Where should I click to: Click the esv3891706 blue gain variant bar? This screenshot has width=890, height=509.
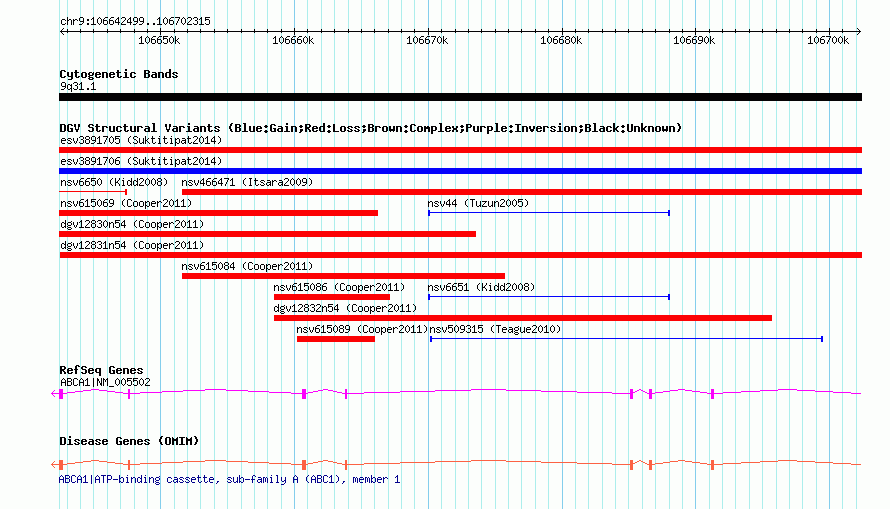pos(460,171)
